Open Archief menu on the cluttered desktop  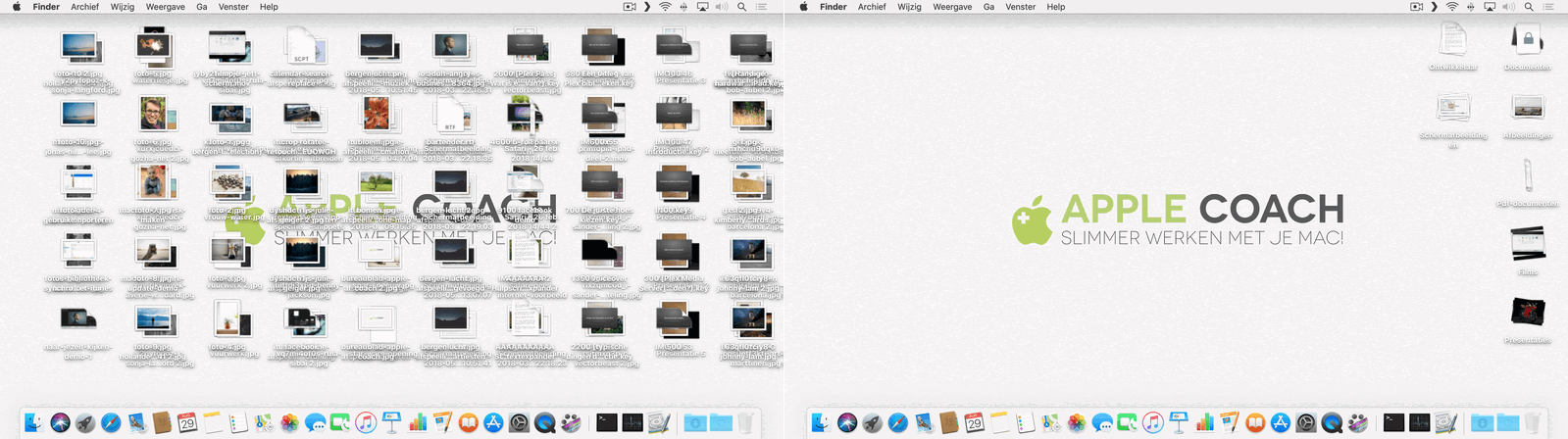coord(84,7)
